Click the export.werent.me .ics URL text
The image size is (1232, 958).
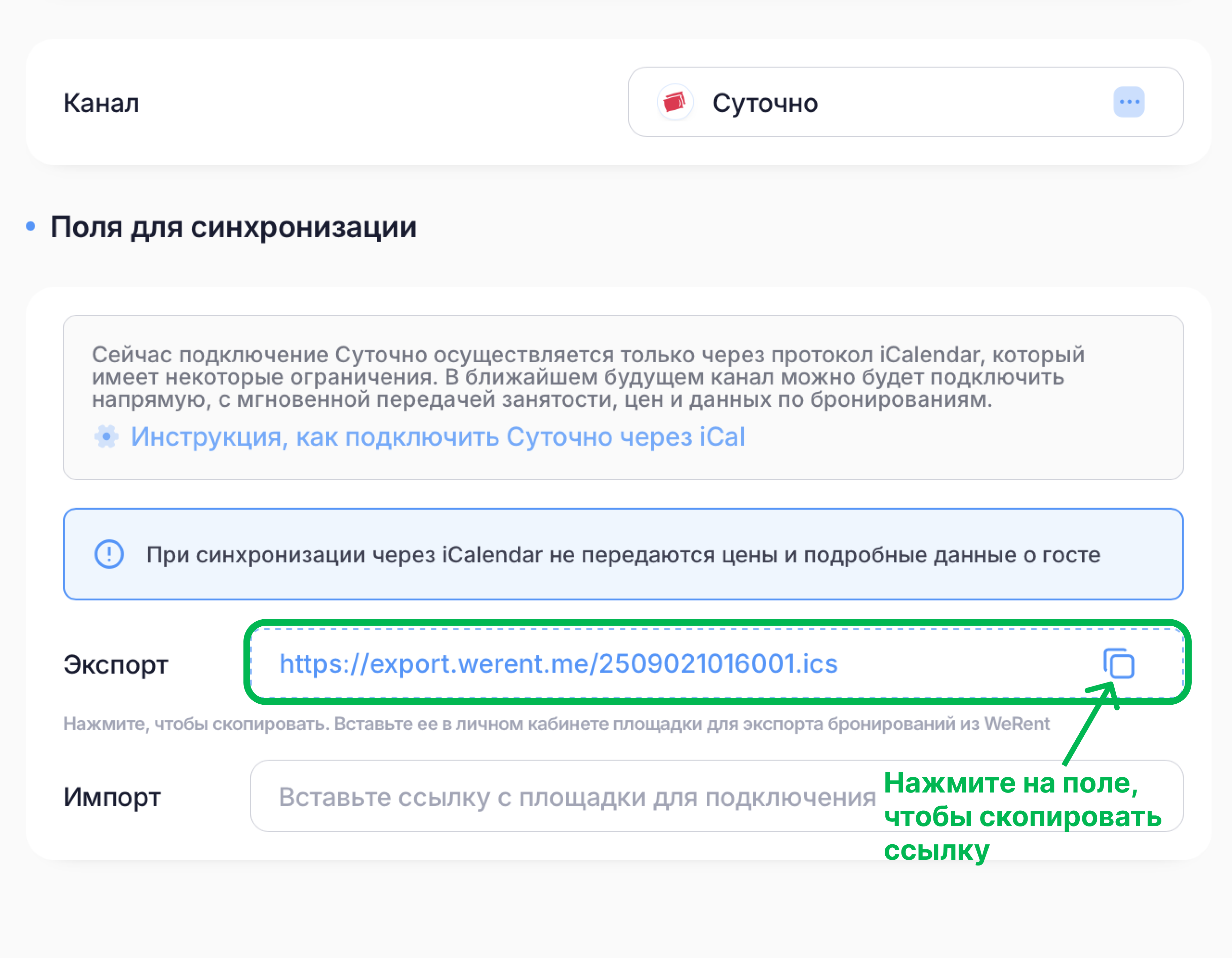pos(558,663)
